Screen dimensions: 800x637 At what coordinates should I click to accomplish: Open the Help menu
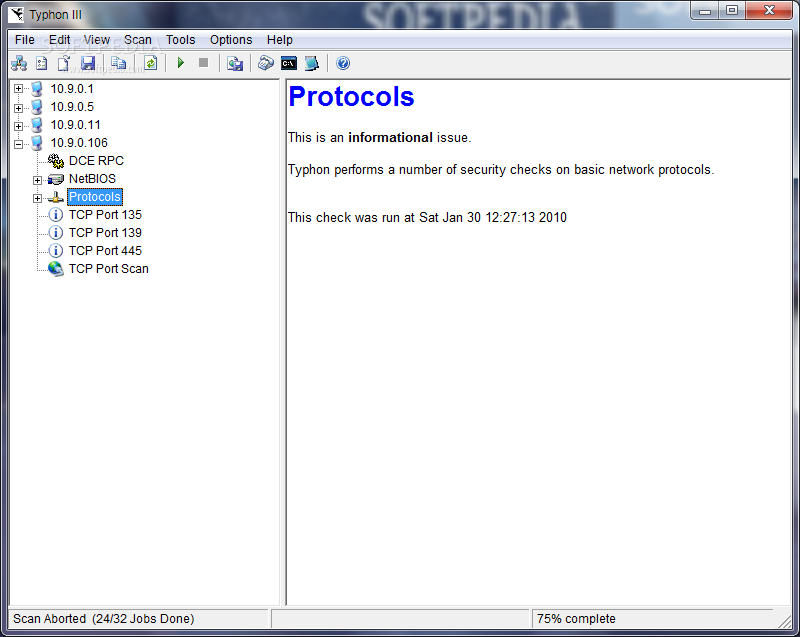(x=280, y=40)
